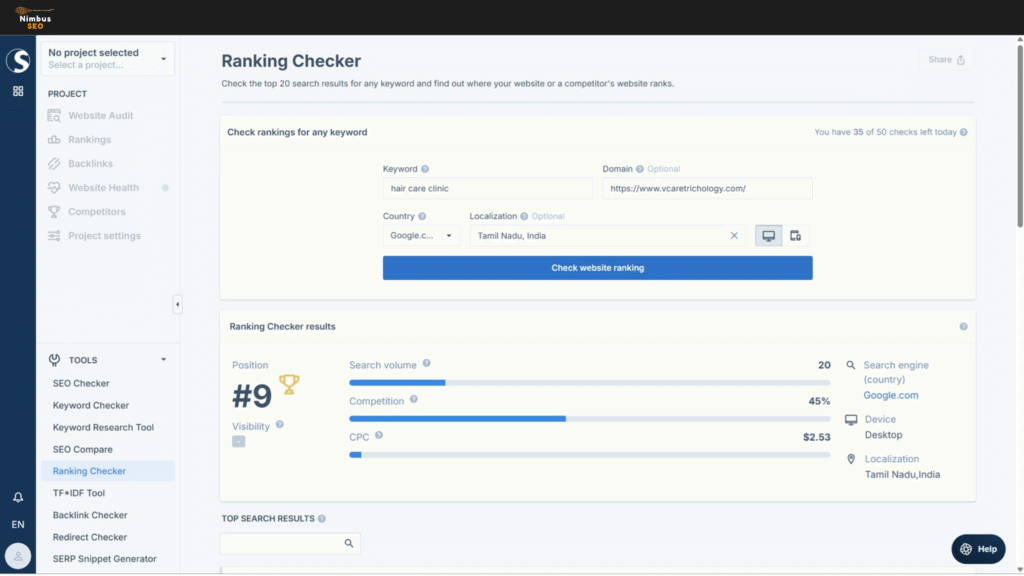
Task: Click the Keyword help question icon
Action: (x=425, y=169)
